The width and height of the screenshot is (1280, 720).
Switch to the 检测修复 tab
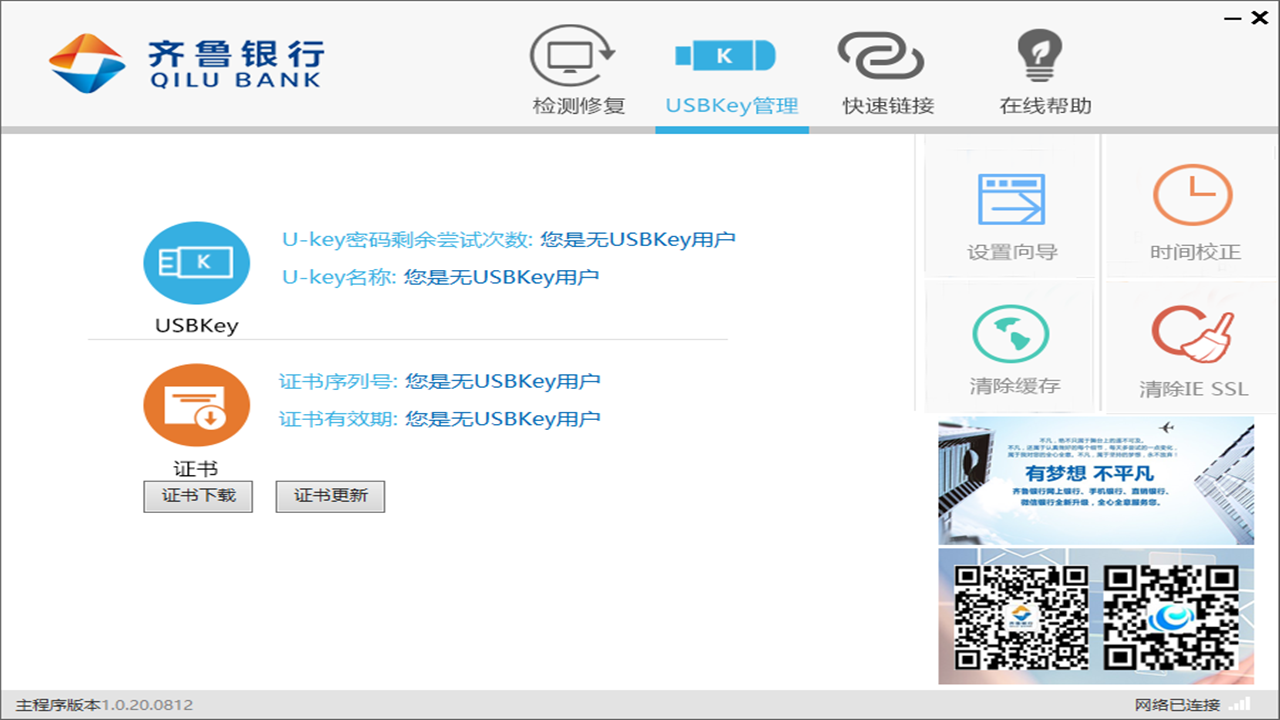[x=577, y=104]
